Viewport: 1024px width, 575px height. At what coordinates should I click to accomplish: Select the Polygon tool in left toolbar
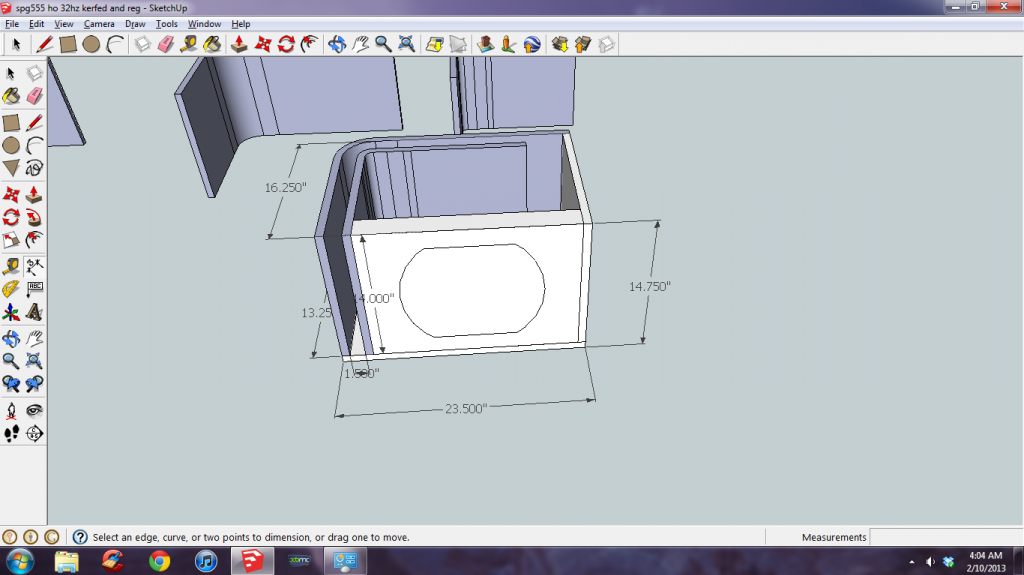[x=11, y=169]
